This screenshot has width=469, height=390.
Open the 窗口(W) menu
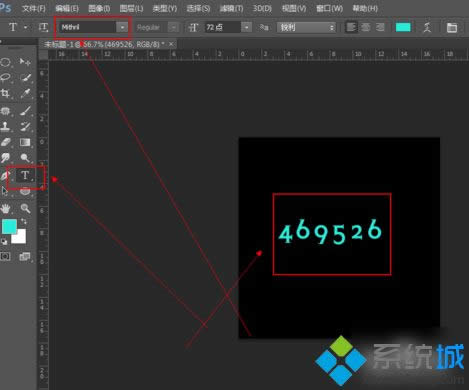(329, 8)
